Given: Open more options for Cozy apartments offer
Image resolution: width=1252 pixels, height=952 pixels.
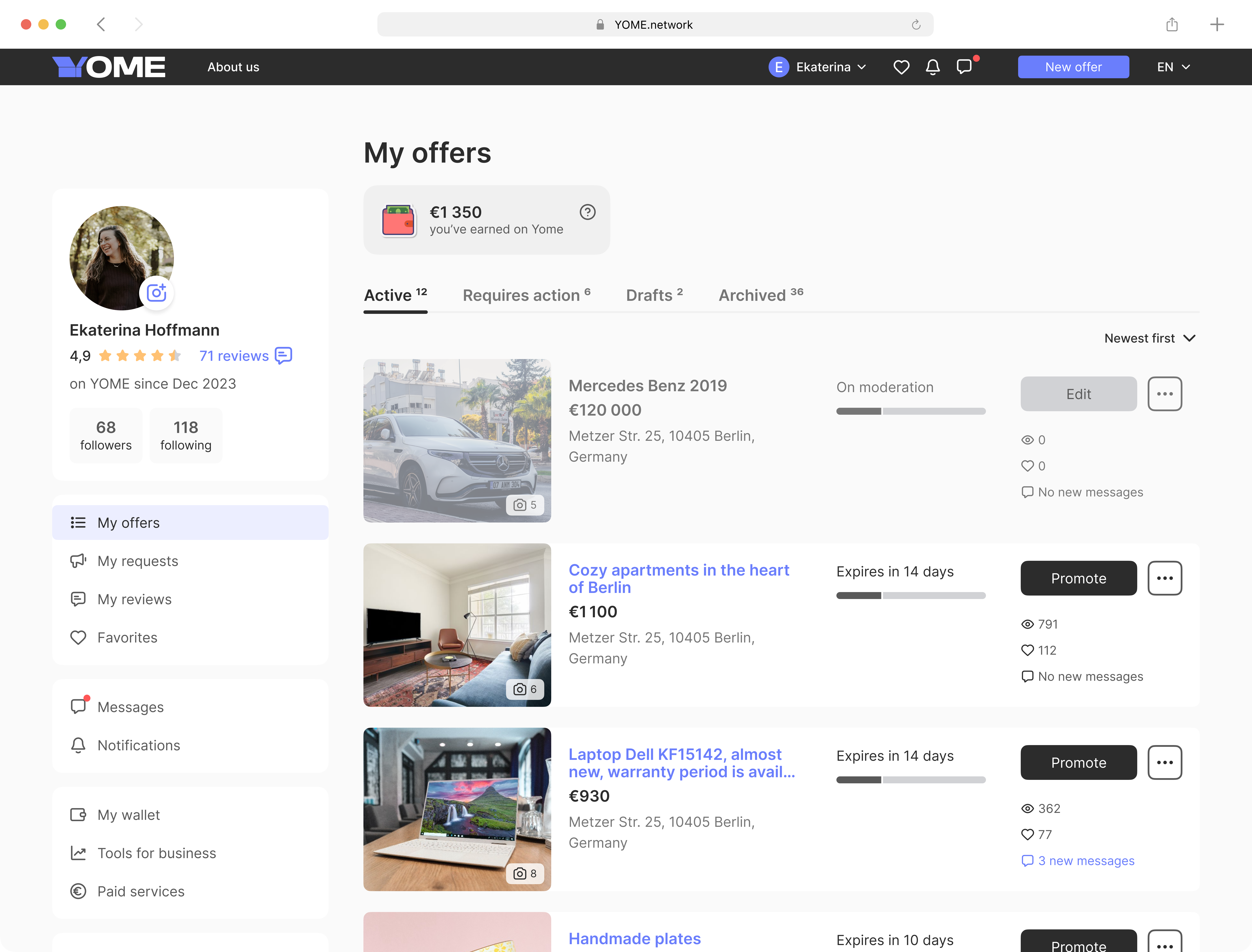Looking at the screenshot, I should click(x=1165, y=578).
